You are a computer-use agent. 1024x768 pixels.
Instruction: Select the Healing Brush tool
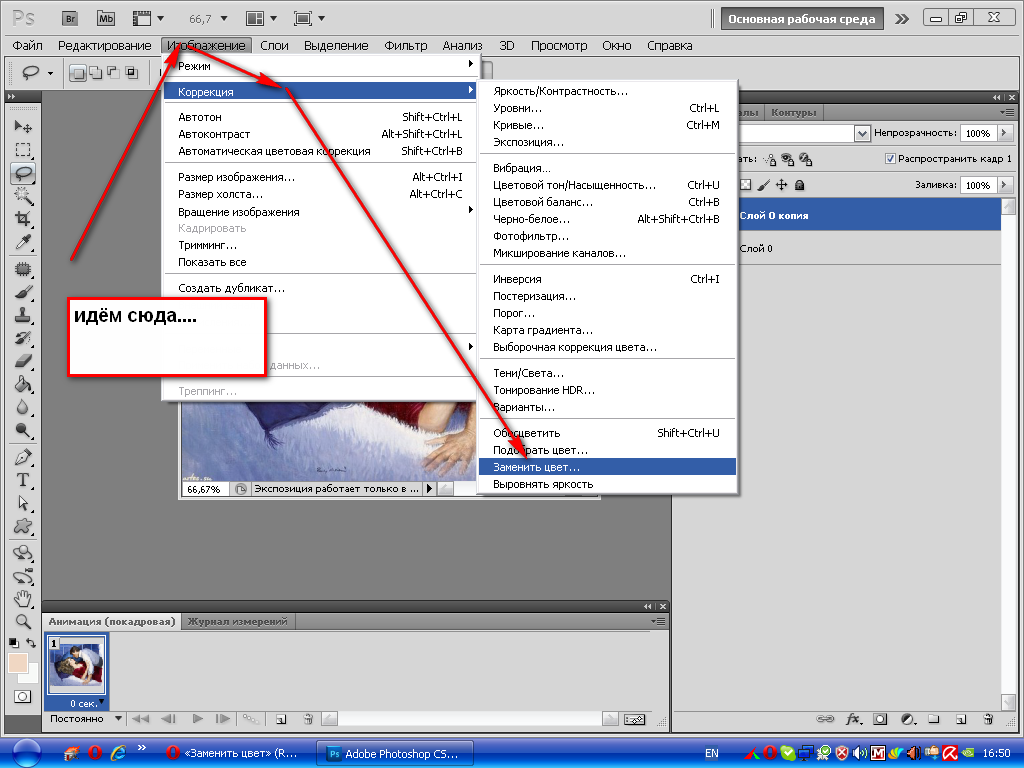pos(24,268)
